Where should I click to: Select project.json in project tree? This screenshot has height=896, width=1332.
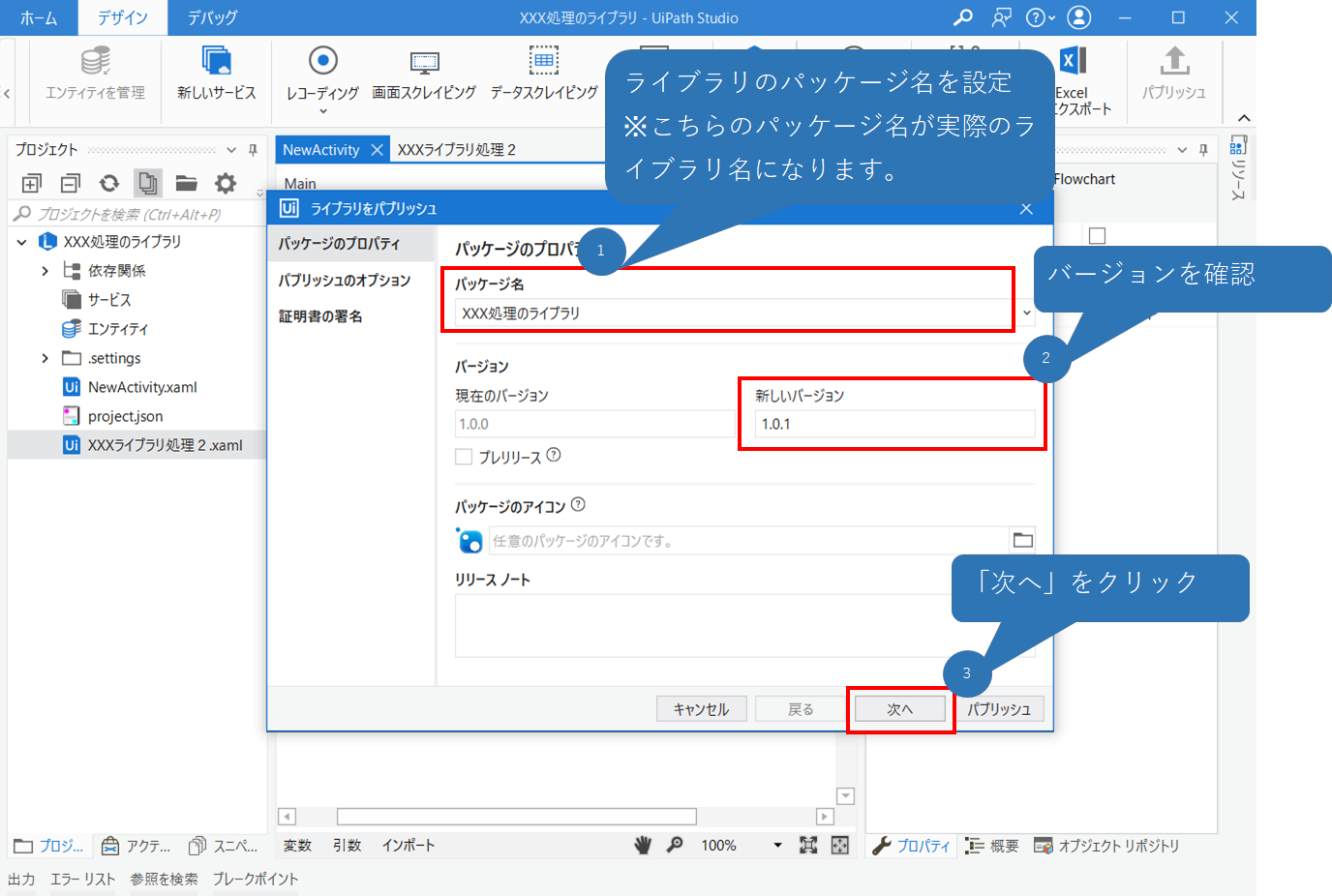point(125,416)
